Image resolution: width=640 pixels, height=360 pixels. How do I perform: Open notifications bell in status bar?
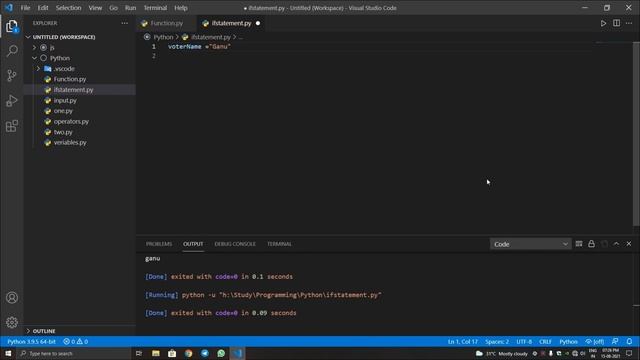[x=629, y=341]
